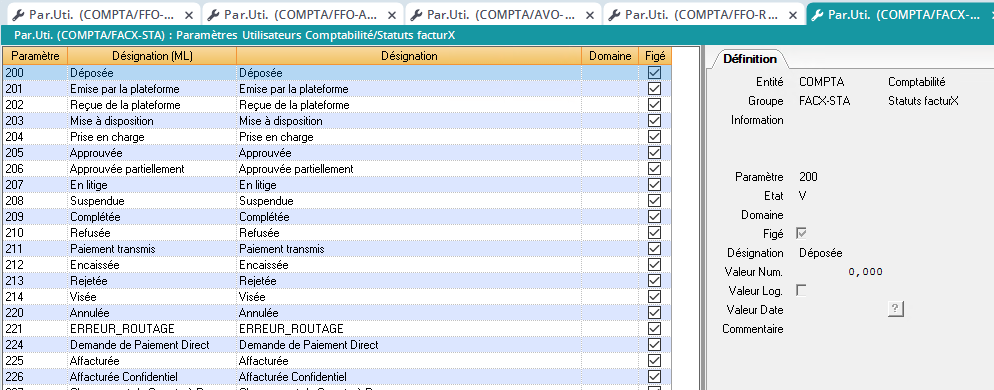Toggle the Figé checkbox for row 213

coord(655,280)
